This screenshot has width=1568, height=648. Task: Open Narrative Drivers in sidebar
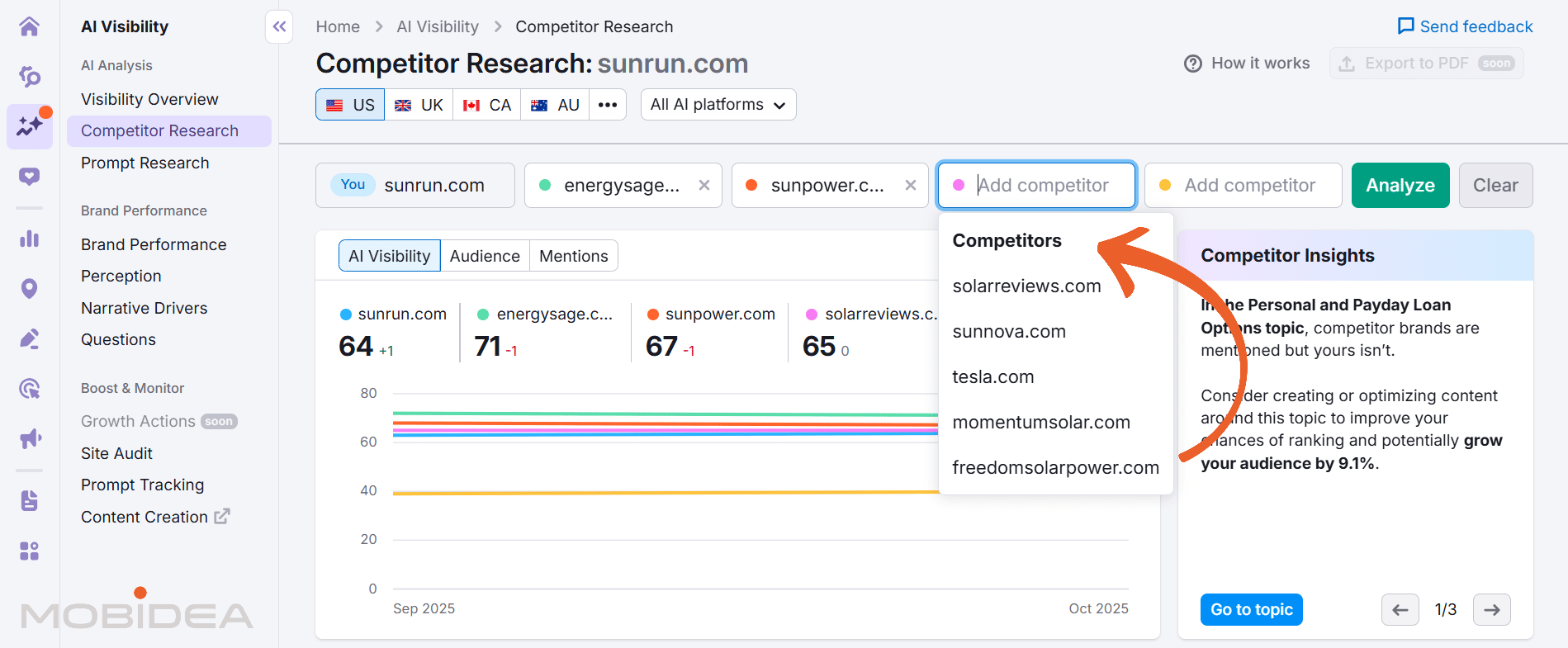pyautogui.click(x=144, y=308)
